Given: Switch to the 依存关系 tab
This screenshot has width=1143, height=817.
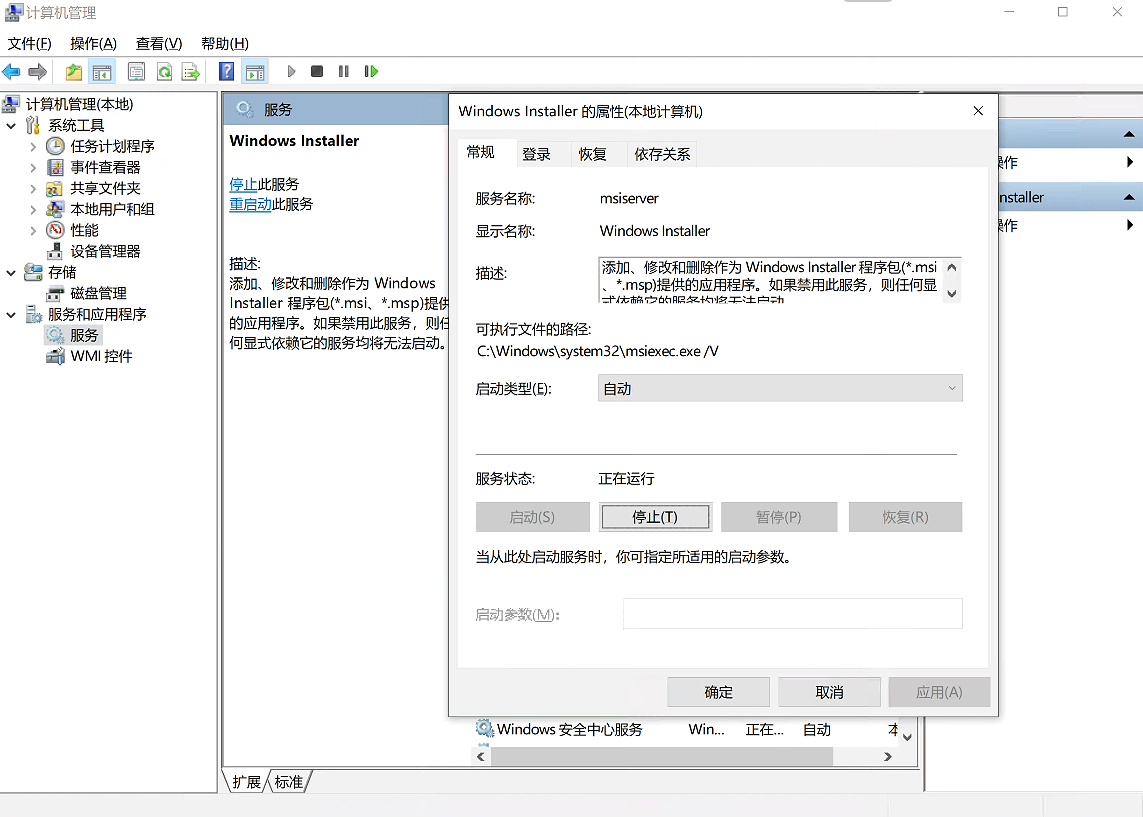Looking at the screenshot, I should [x=662, y=155].
